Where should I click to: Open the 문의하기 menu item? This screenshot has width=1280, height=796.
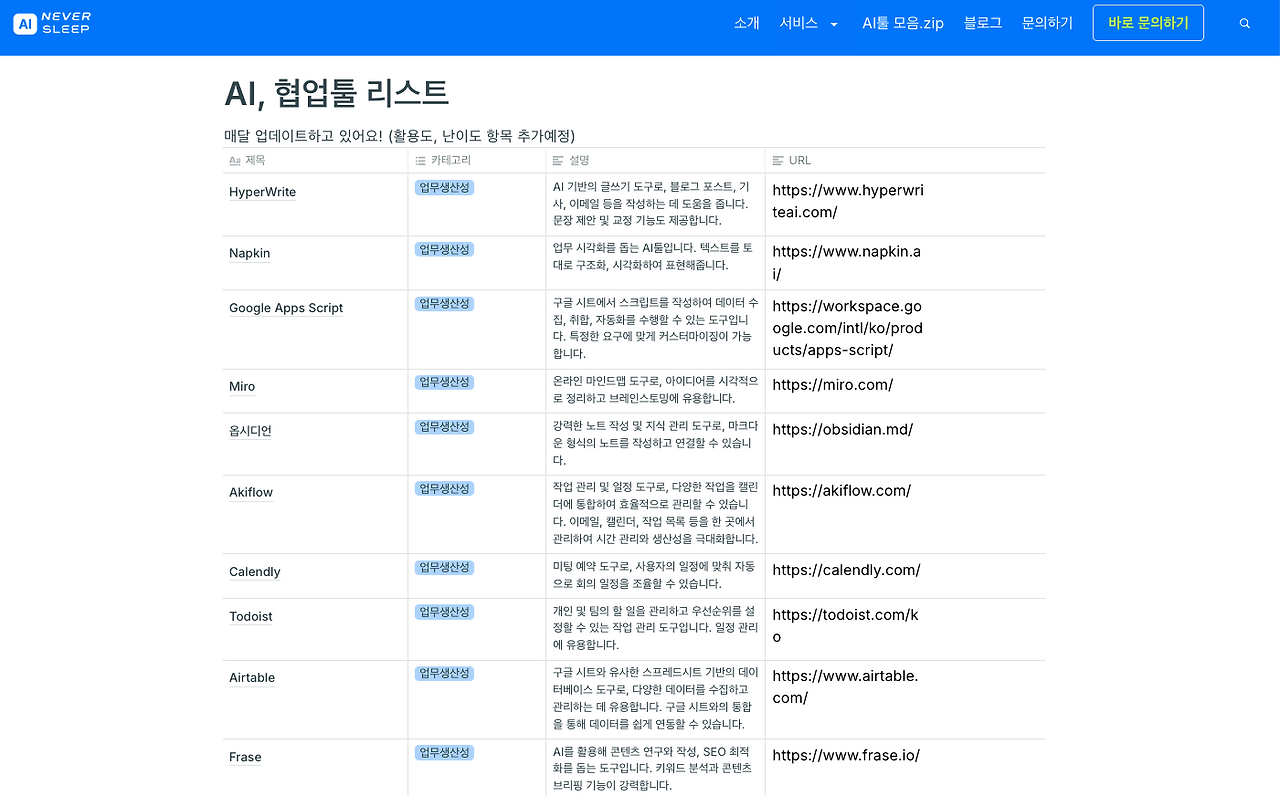pos(1047,23)
